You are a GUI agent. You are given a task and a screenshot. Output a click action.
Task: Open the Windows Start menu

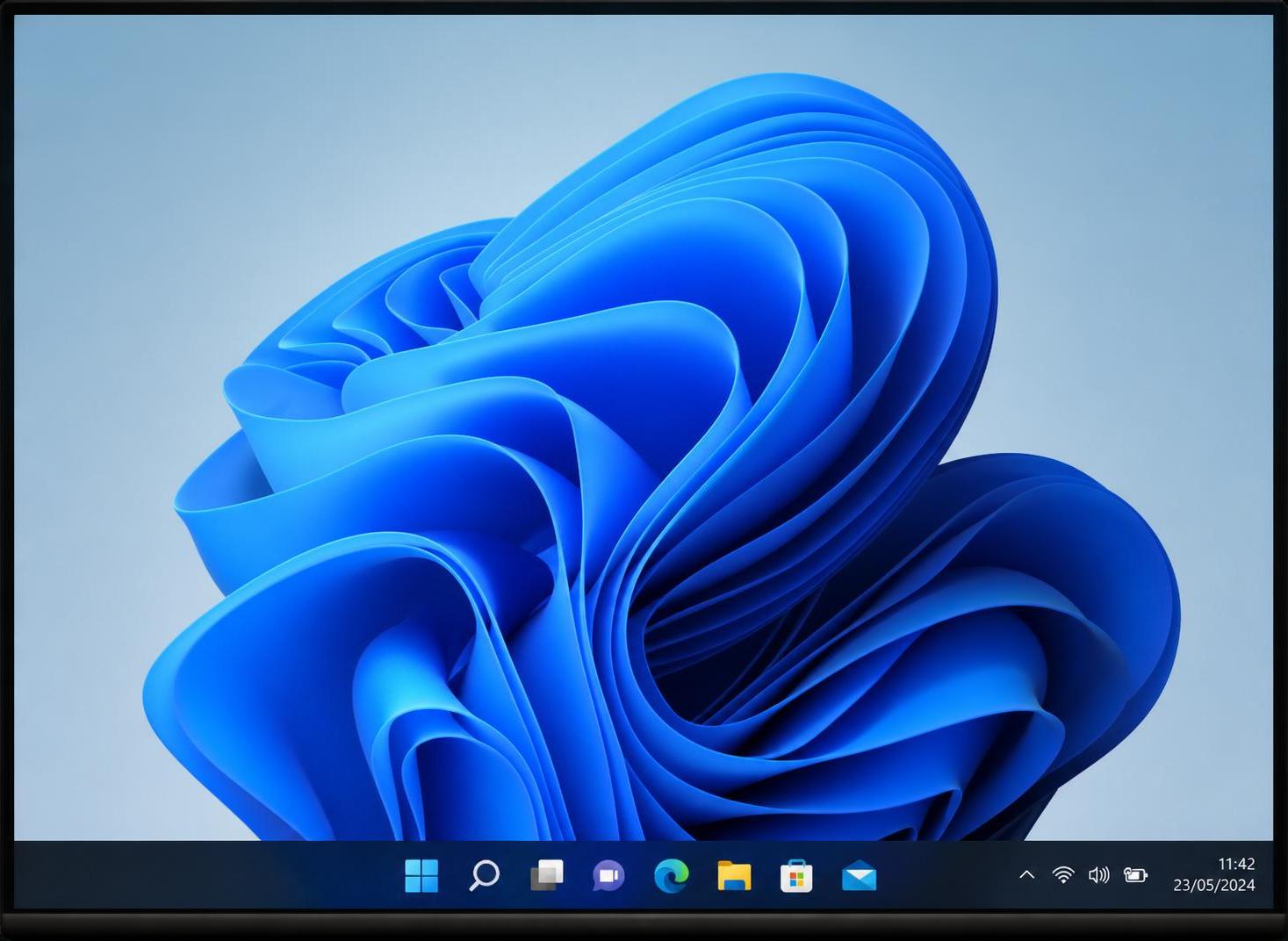pyautogui.click(x=421, y=875)
